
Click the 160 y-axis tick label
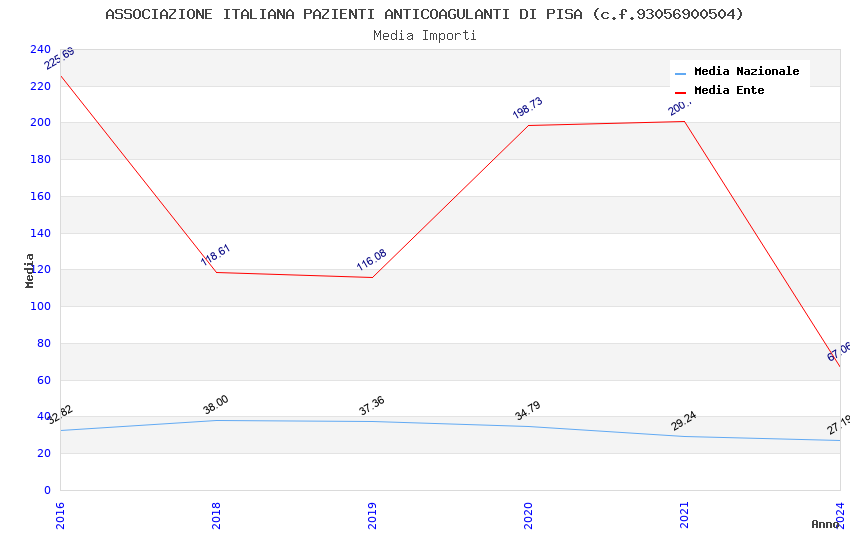click(x=40, y=196)
